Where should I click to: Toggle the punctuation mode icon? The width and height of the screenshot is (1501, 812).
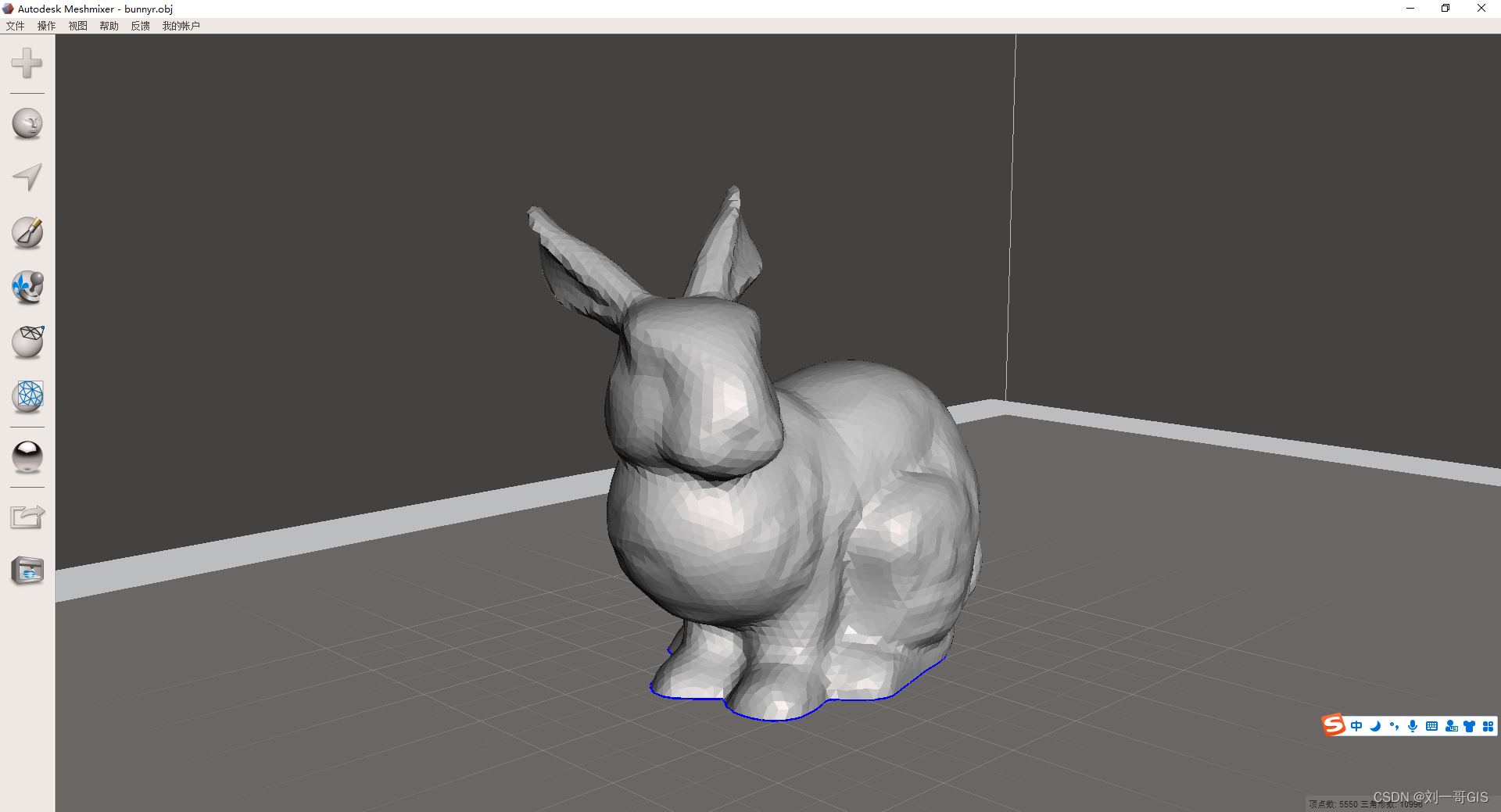(1394, 726)
